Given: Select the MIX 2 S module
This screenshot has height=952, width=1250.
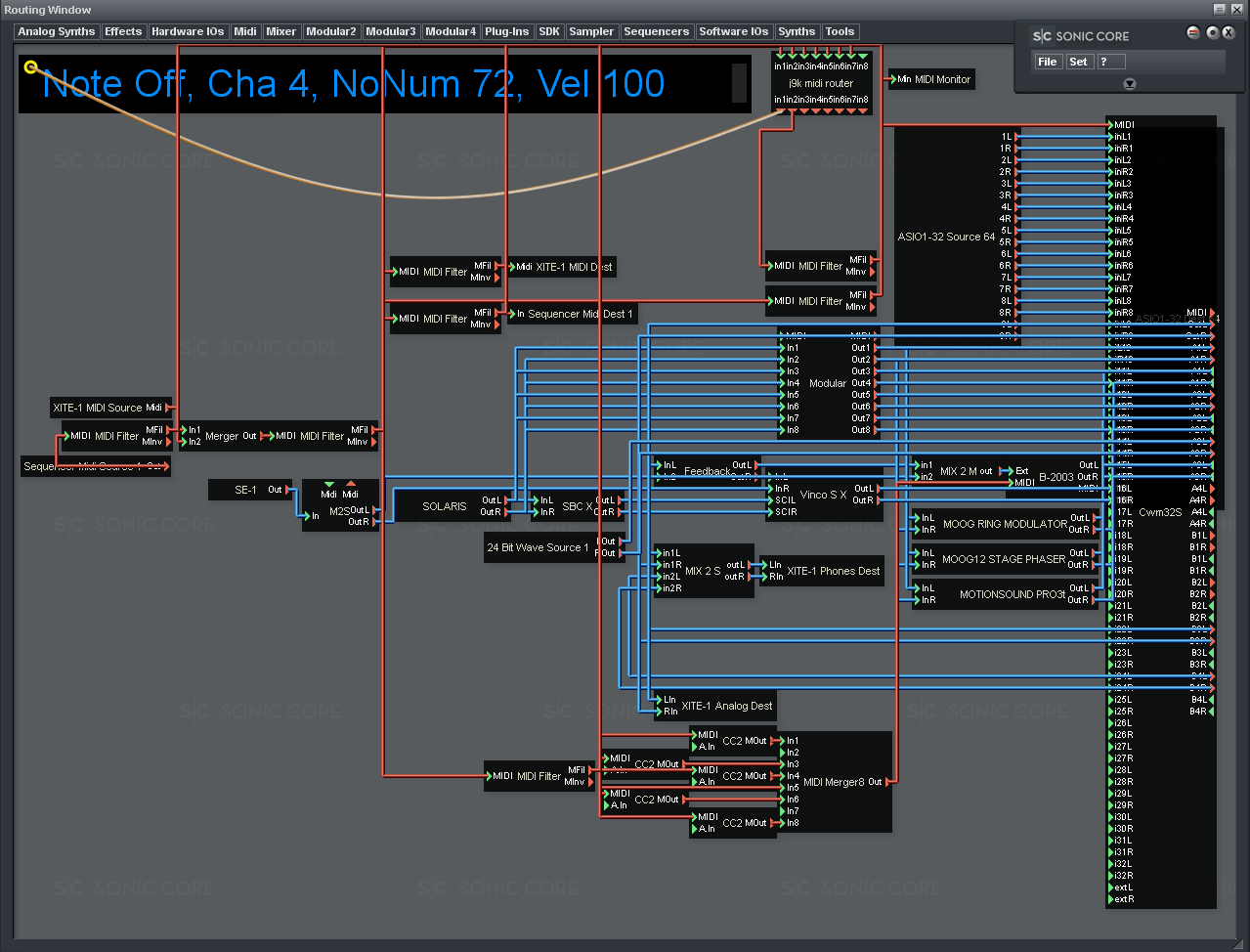Looking at the screenshot, I should [704, 571].
